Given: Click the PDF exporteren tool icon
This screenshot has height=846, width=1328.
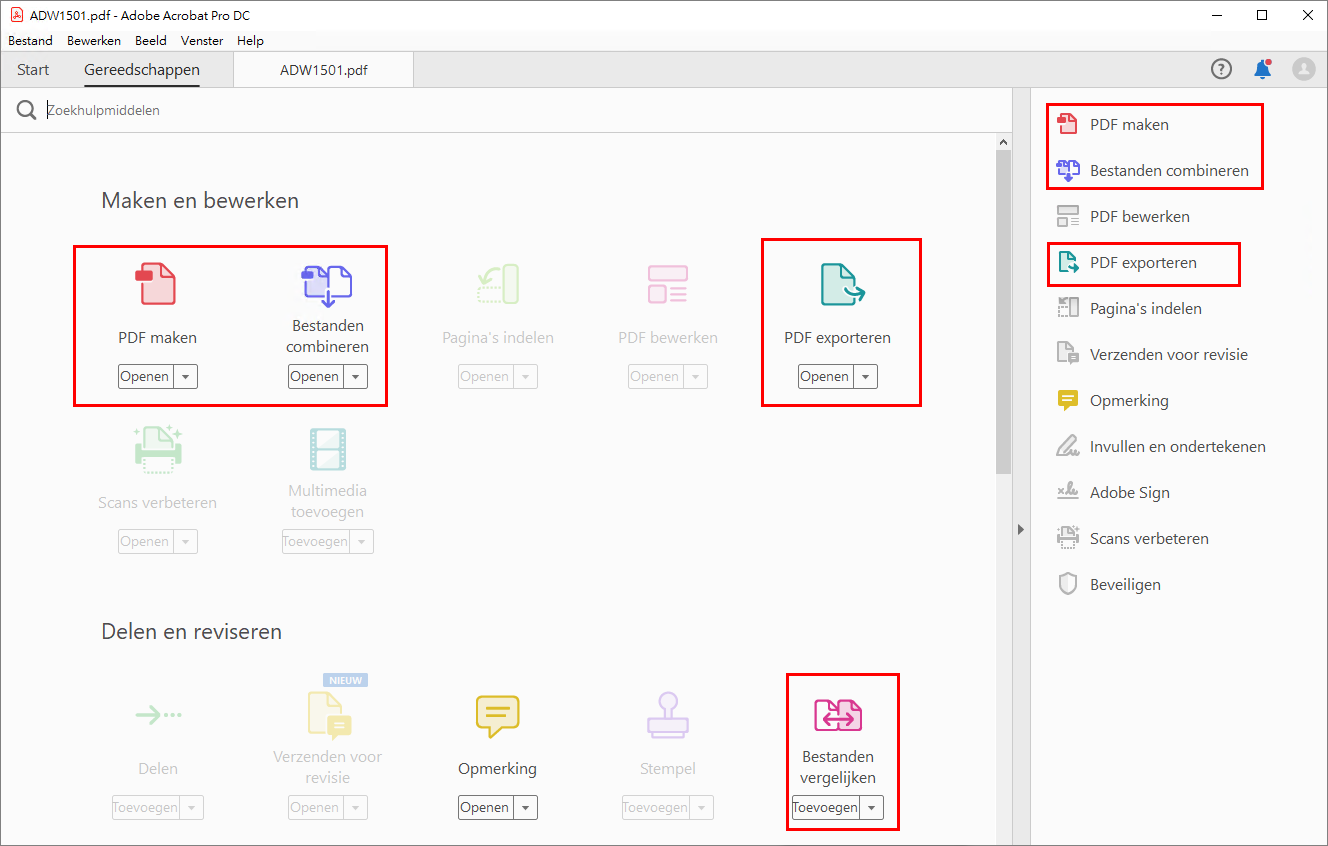Looking at the screenshot, I should (x=842, y=284).
